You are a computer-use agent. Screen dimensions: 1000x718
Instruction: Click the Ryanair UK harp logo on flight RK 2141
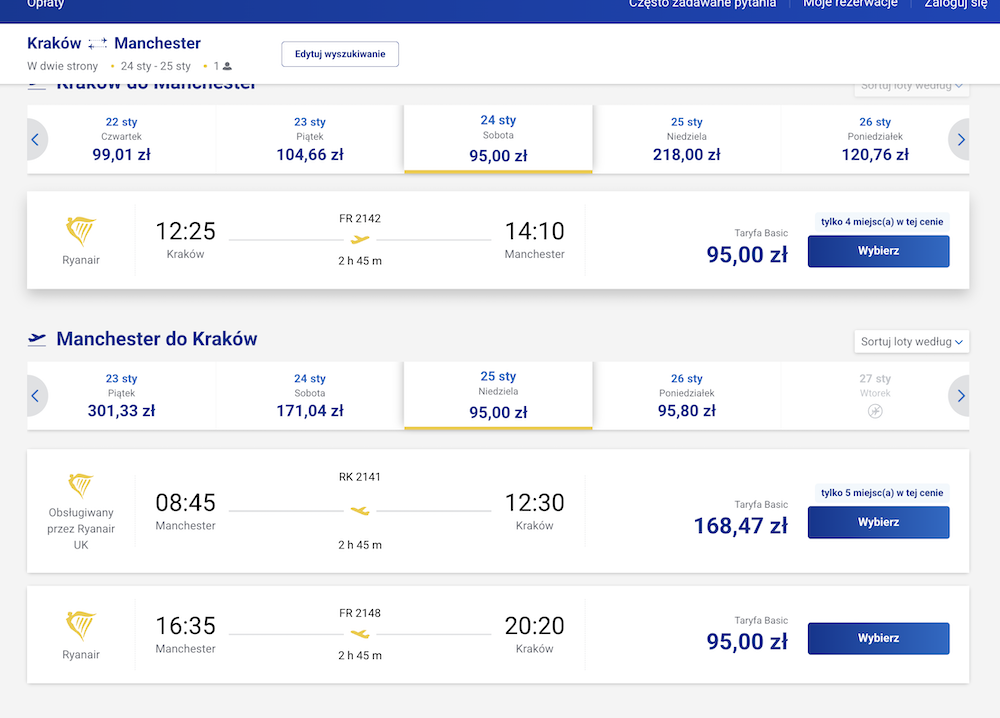pos(81,486)
